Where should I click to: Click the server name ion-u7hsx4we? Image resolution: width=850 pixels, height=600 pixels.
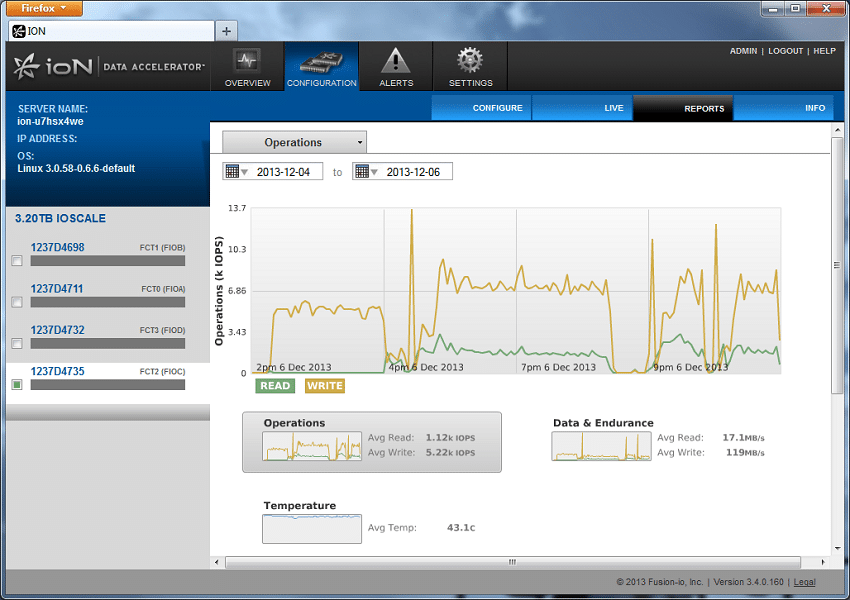click(50, 121)
